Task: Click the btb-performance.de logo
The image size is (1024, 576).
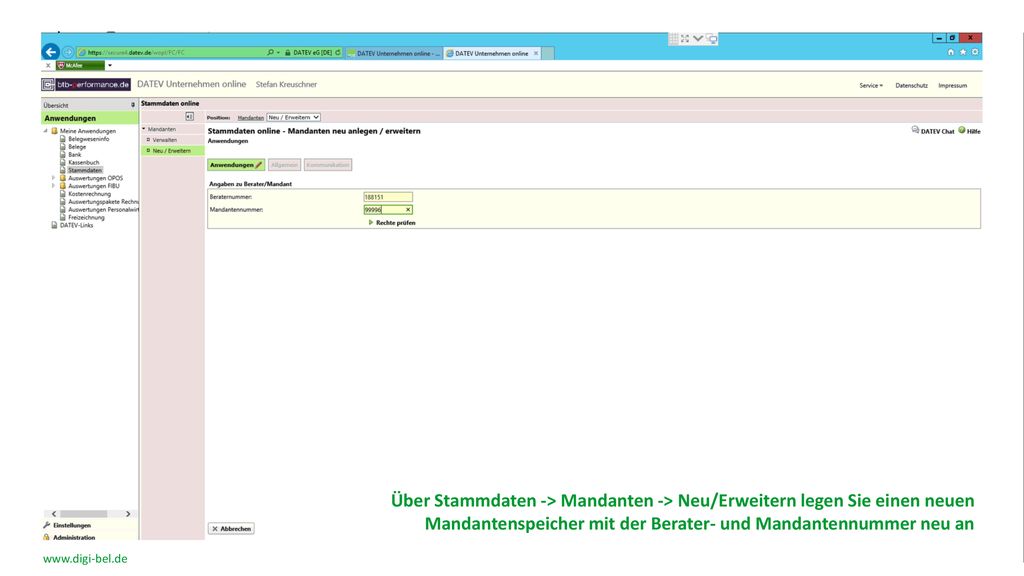Action: [86, 84]
